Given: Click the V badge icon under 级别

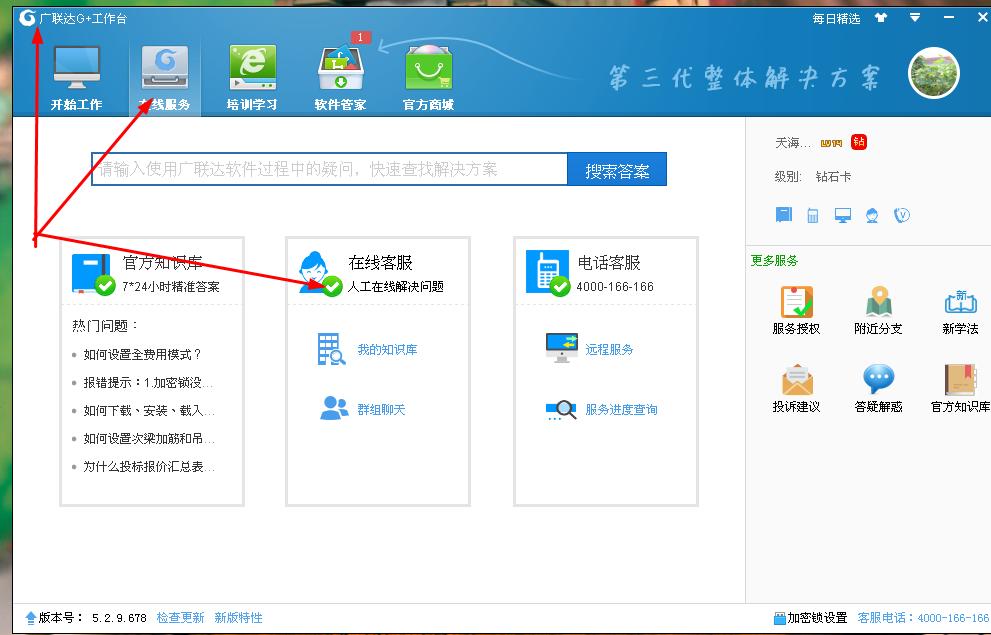Looking at the screenshot, I should click(902, 215).
